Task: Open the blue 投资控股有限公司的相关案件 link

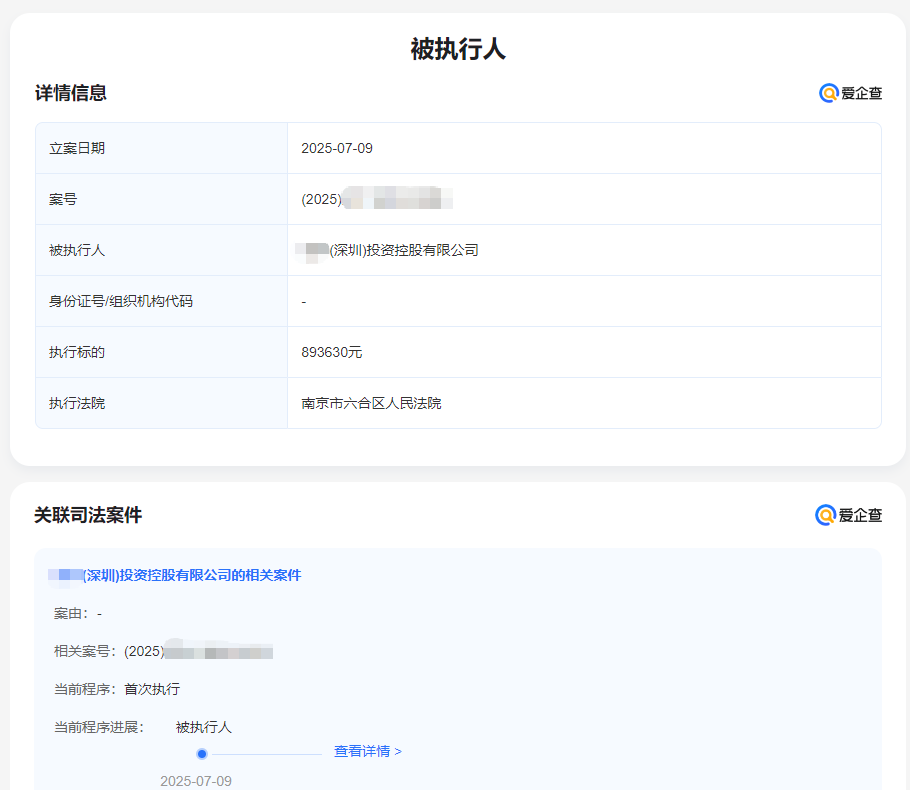Action: (175, 575)
